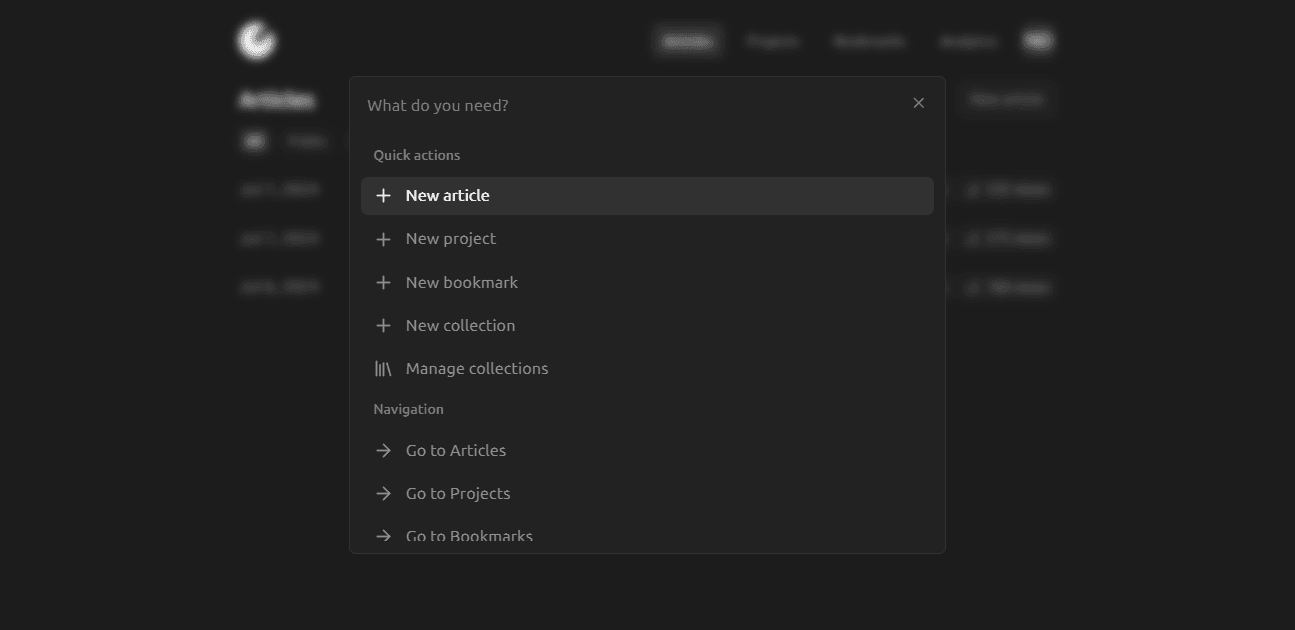Navigate with Go to Articles
This screenshot has width=1295, height=630.
tap(456, 451)
